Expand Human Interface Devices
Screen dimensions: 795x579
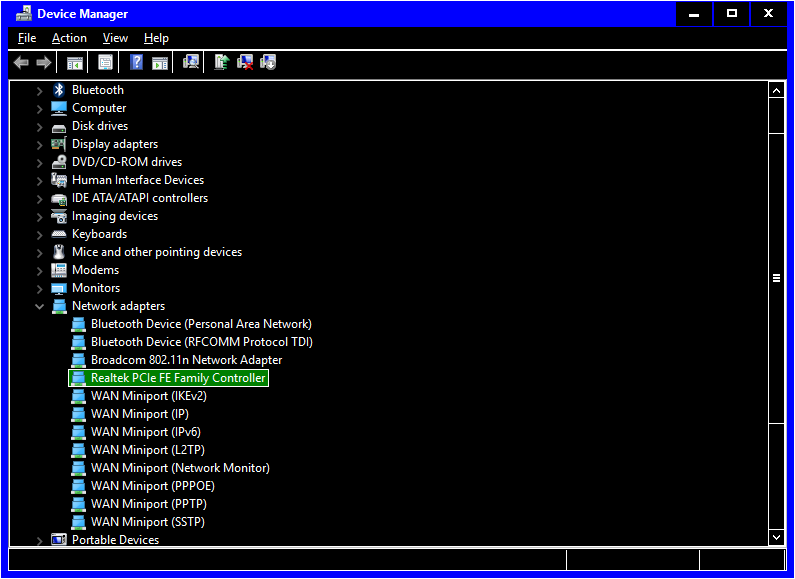[x=40, y=180]
